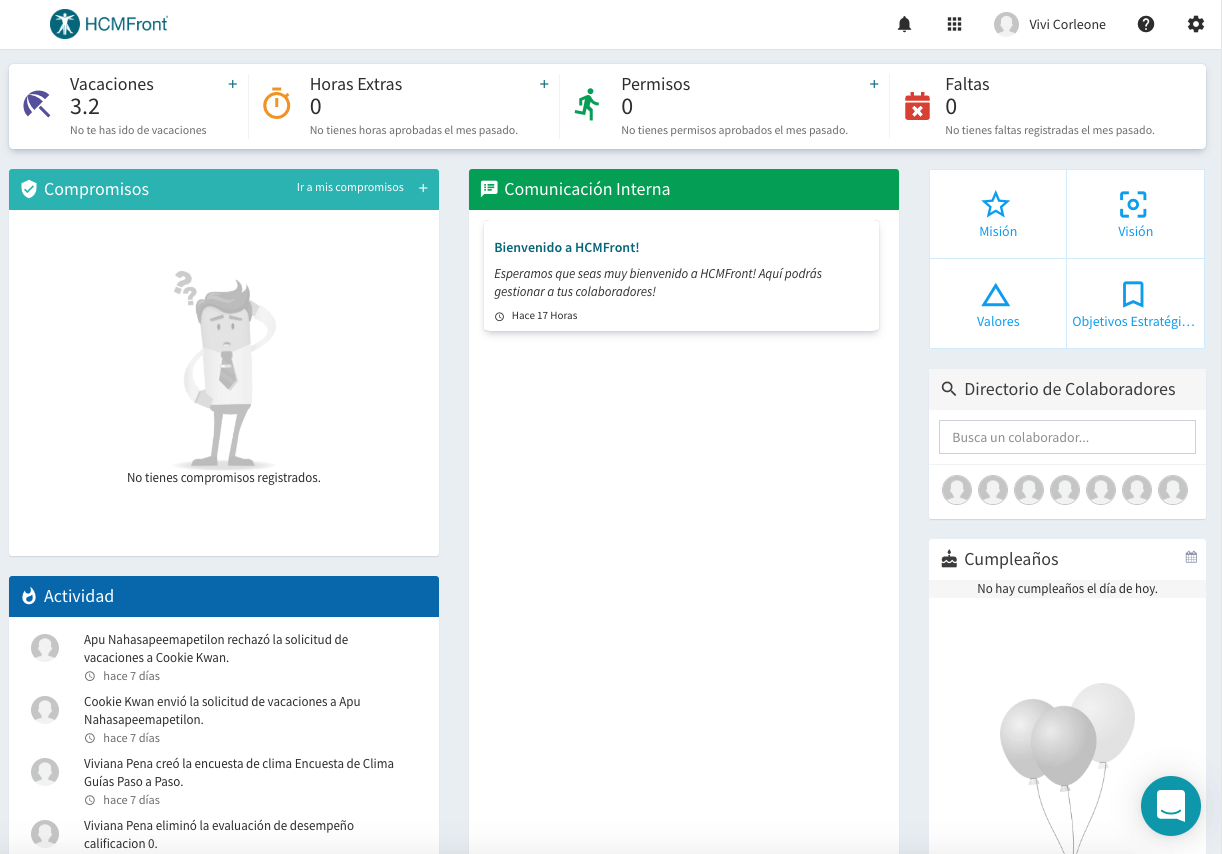Open the settings gear

(1196, 23)
